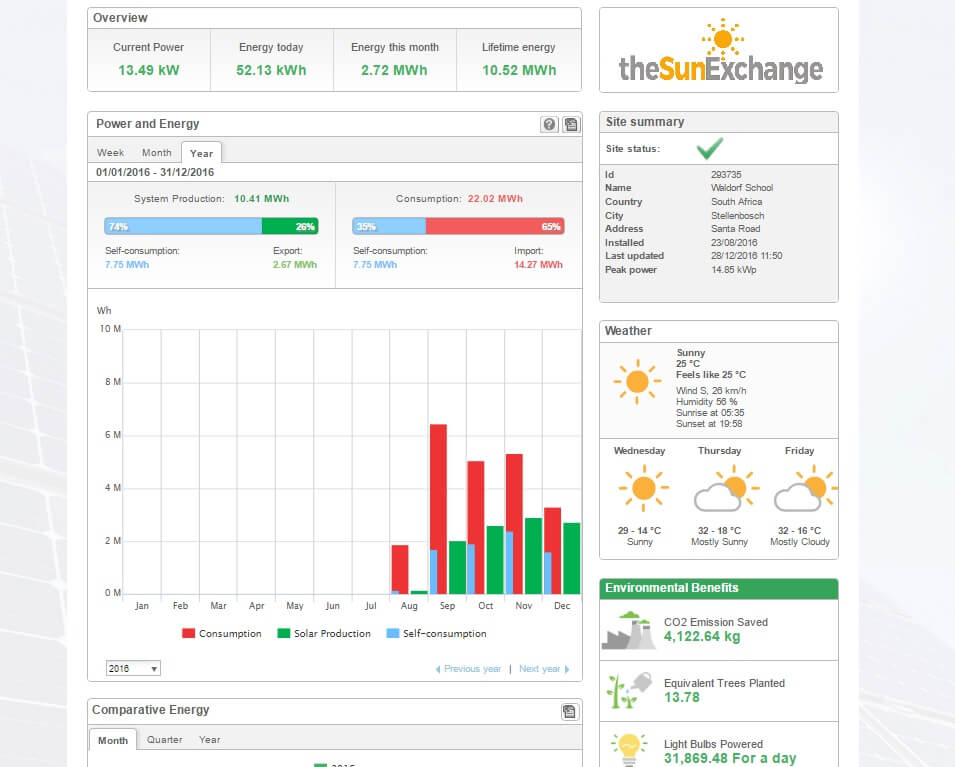
Task: Select the Month tab in Power and Energy
Action: tap(156, 153)
